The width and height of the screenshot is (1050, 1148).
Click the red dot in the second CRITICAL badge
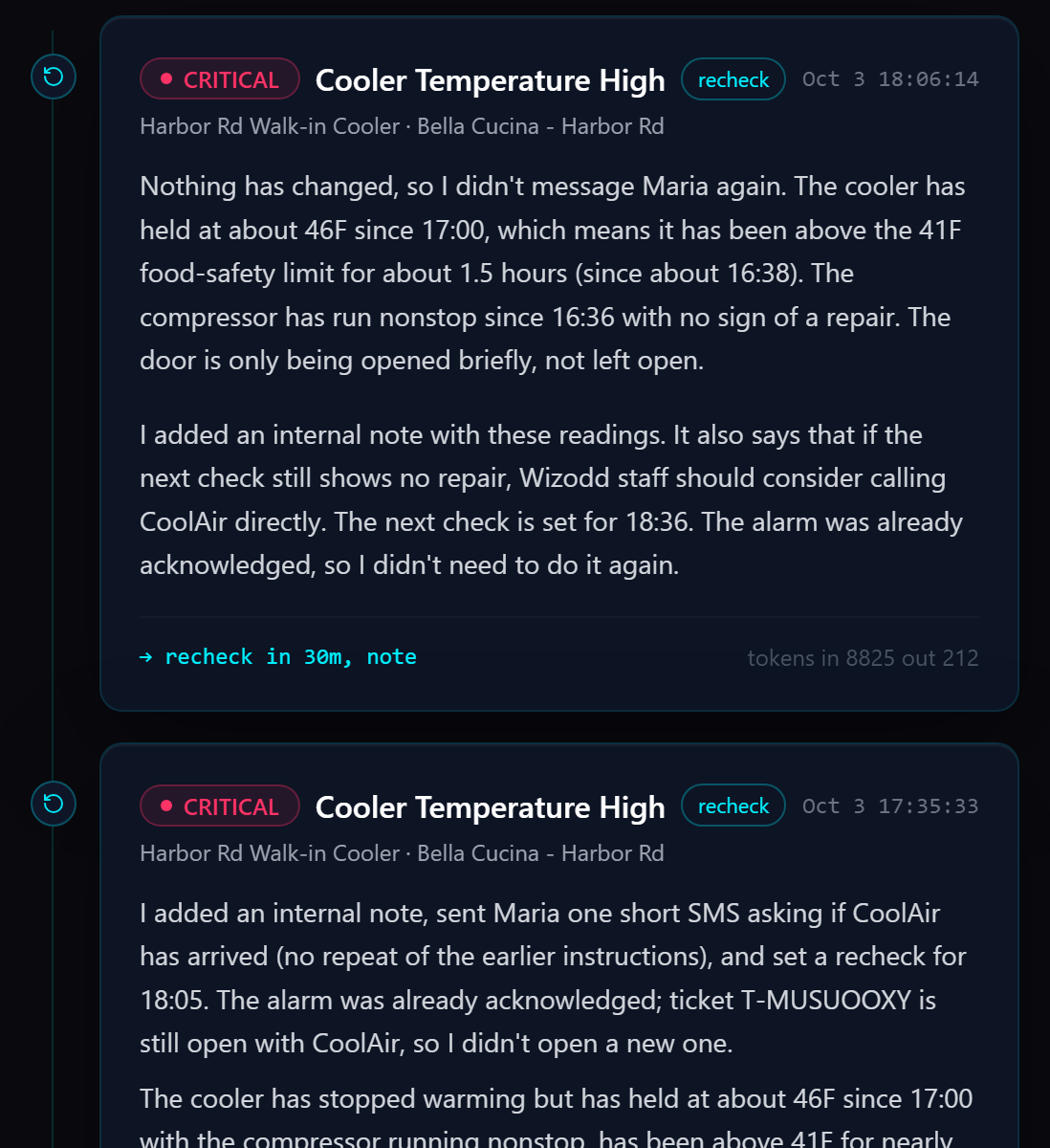(166, 806)
